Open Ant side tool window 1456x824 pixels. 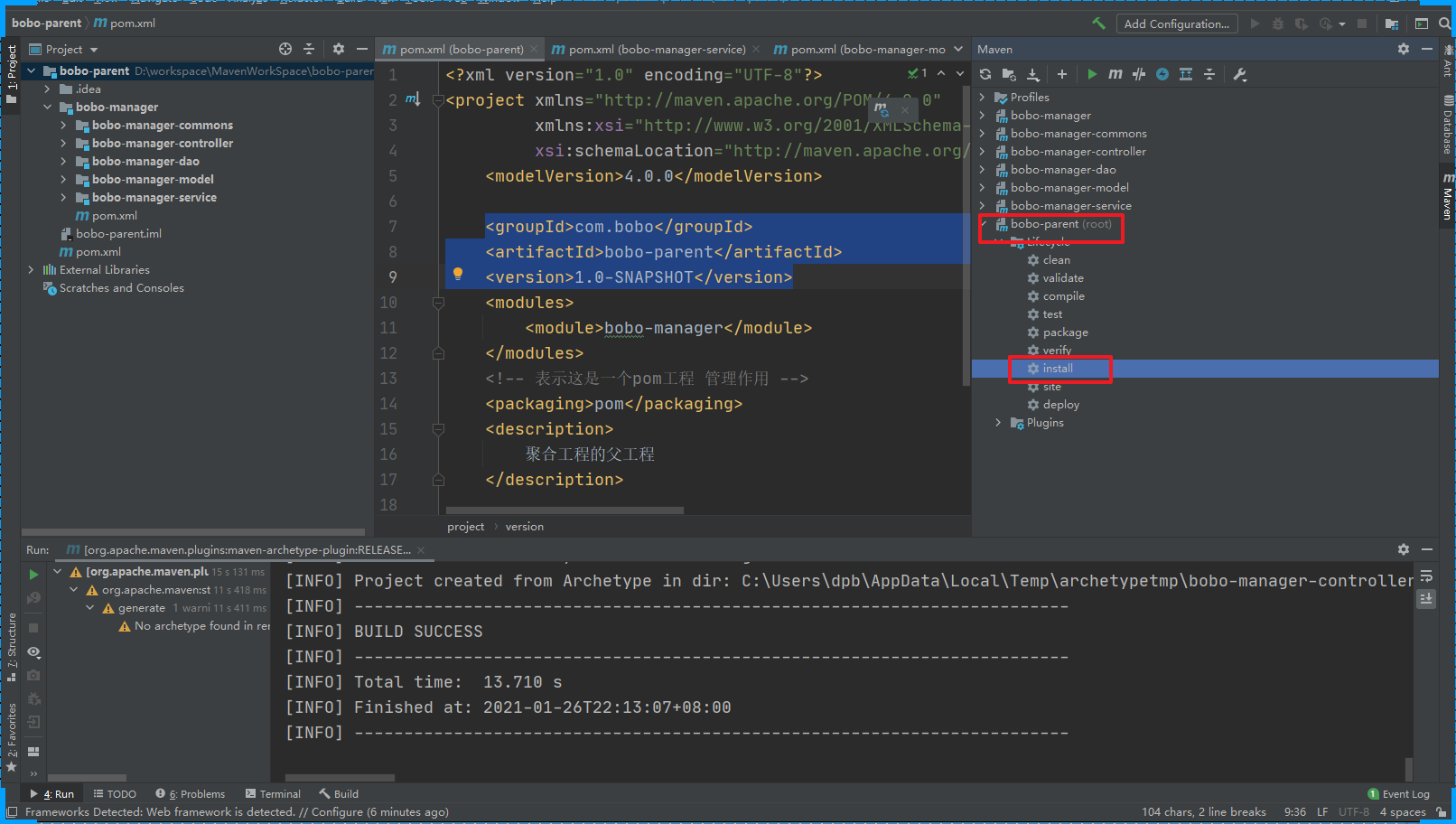pos(1447,61)
